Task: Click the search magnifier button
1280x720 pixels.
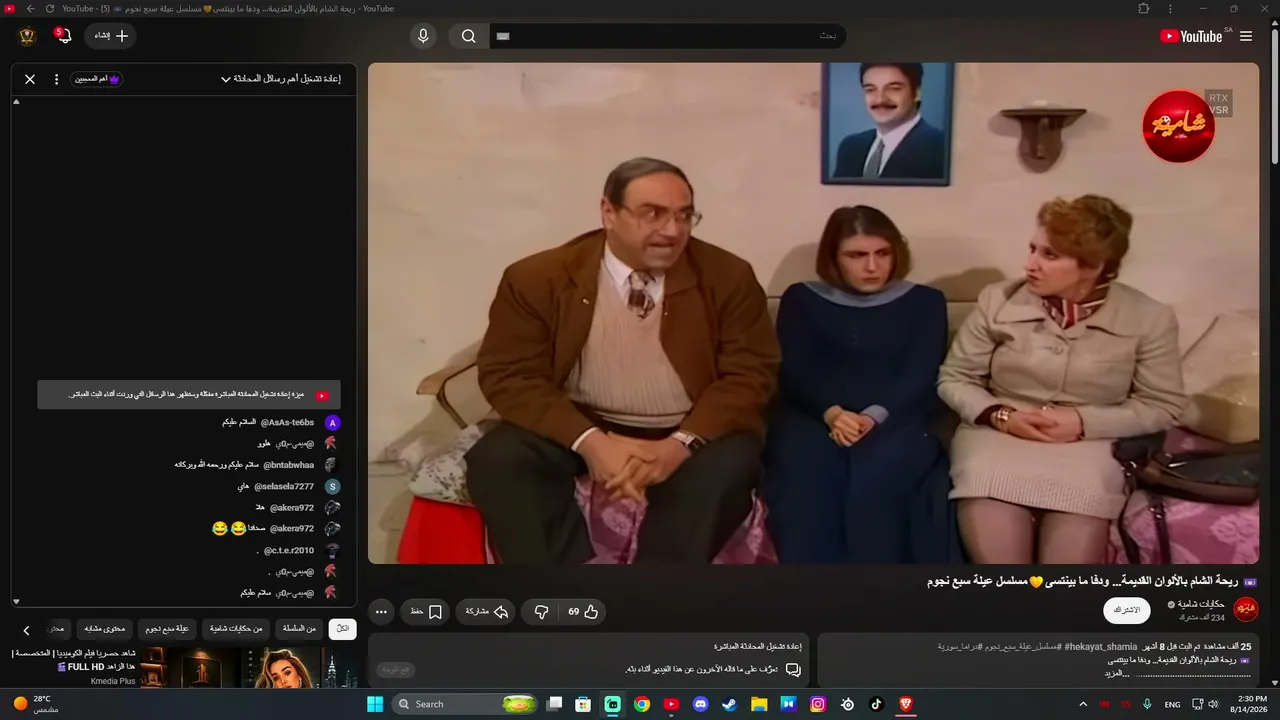Action: tap(468, 36)
